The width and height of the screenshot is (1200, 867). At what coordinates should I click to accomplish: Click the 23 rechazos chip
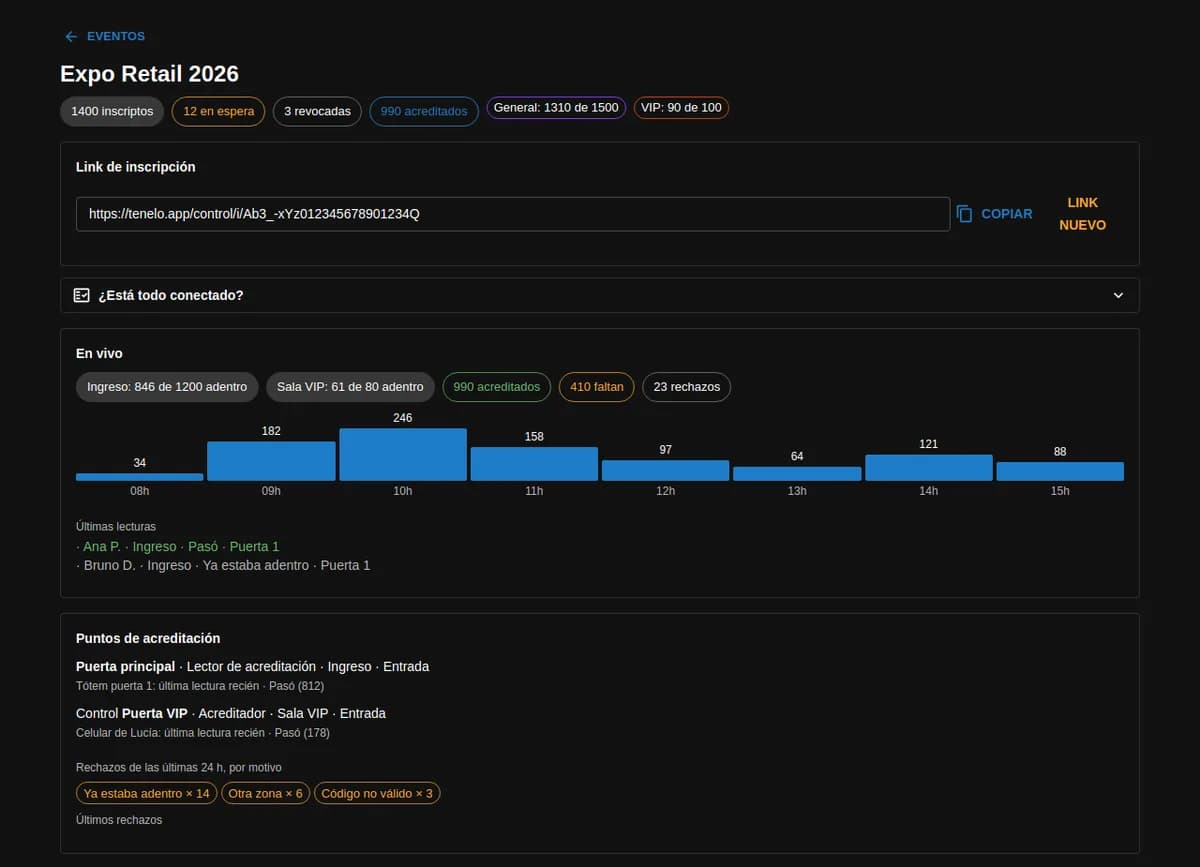point(687,387)
